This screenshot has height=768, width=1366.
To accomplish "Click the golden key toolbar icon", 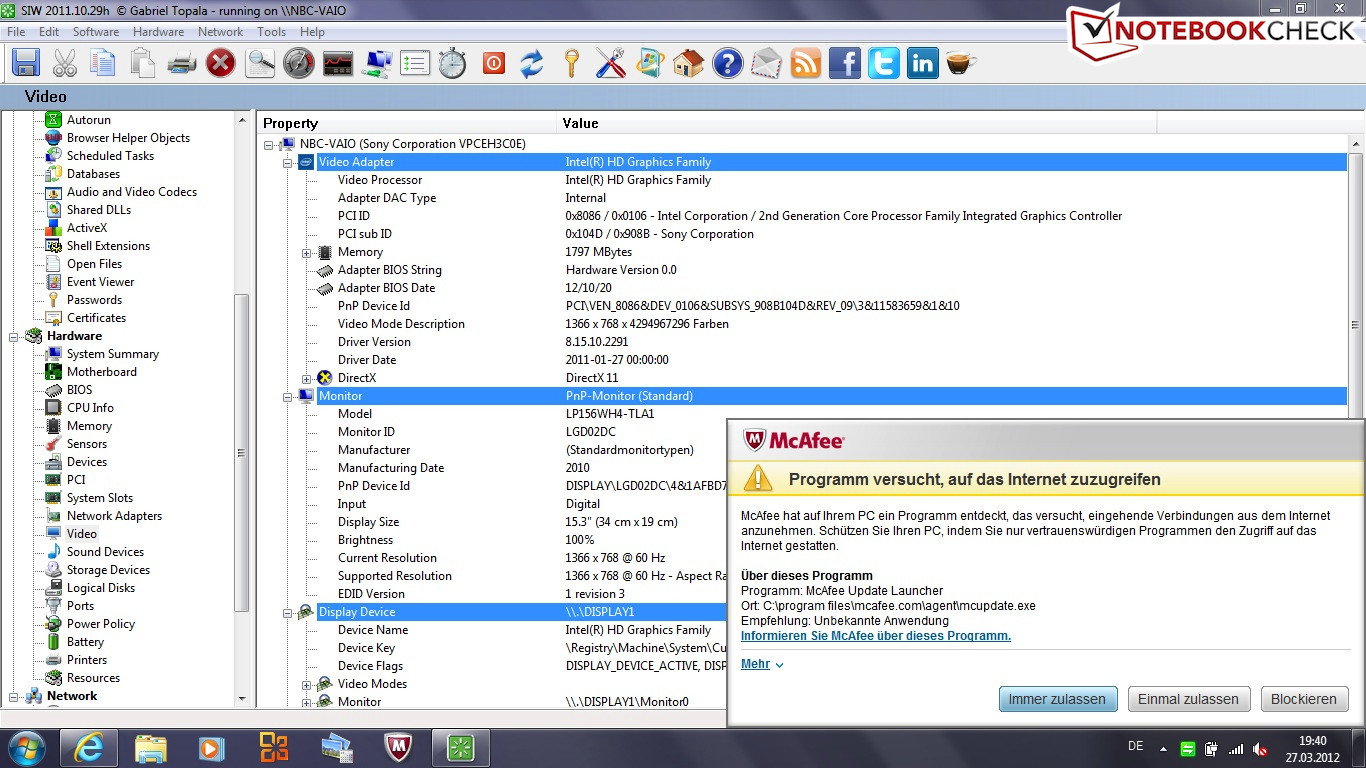I will coord(571,63).
